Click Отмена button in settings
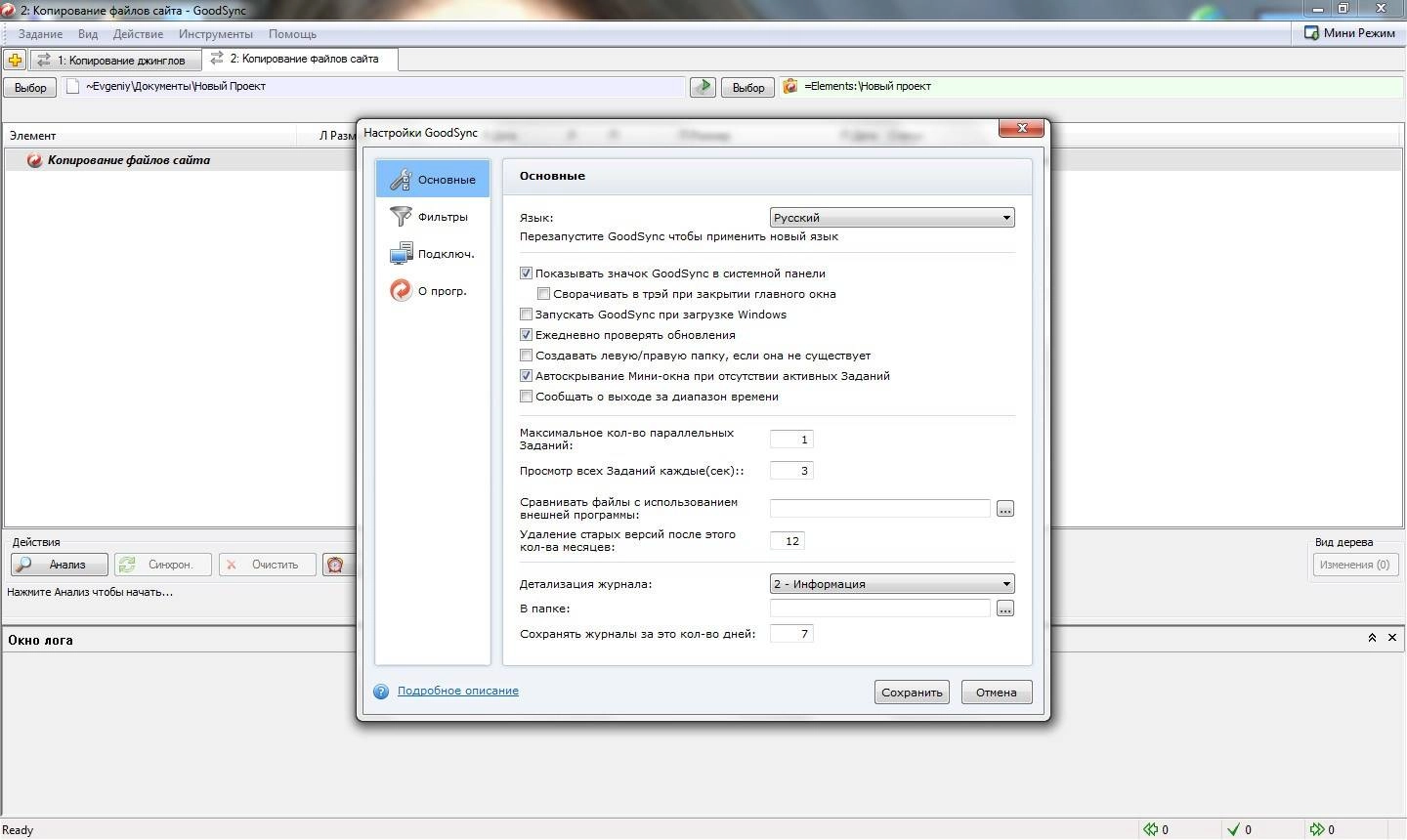Screen dimensions: 1407x840 (x=997, y=693)
